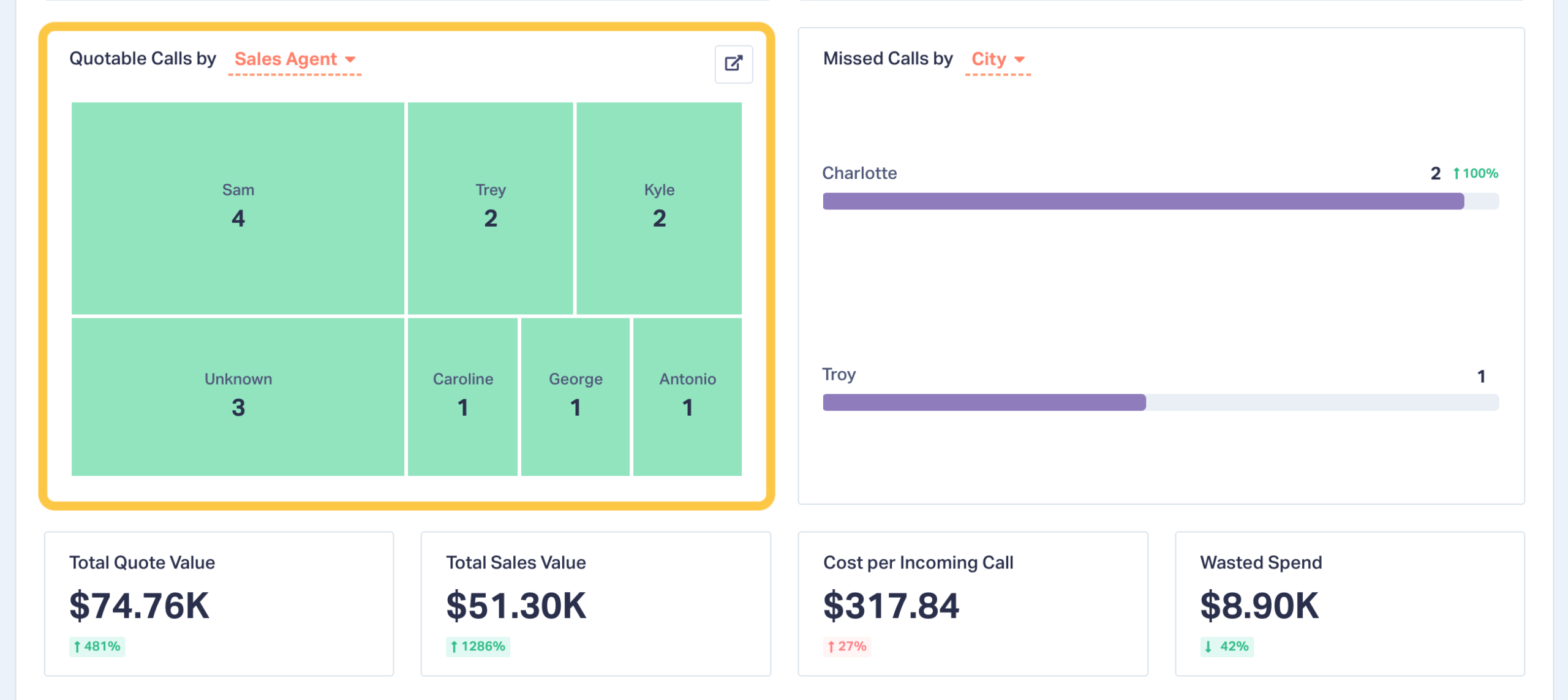Image resolution: width=1568 pixels, height=700 pixels.
Task: Click the Unknown agent treemap tile
Action: point(238,396)
